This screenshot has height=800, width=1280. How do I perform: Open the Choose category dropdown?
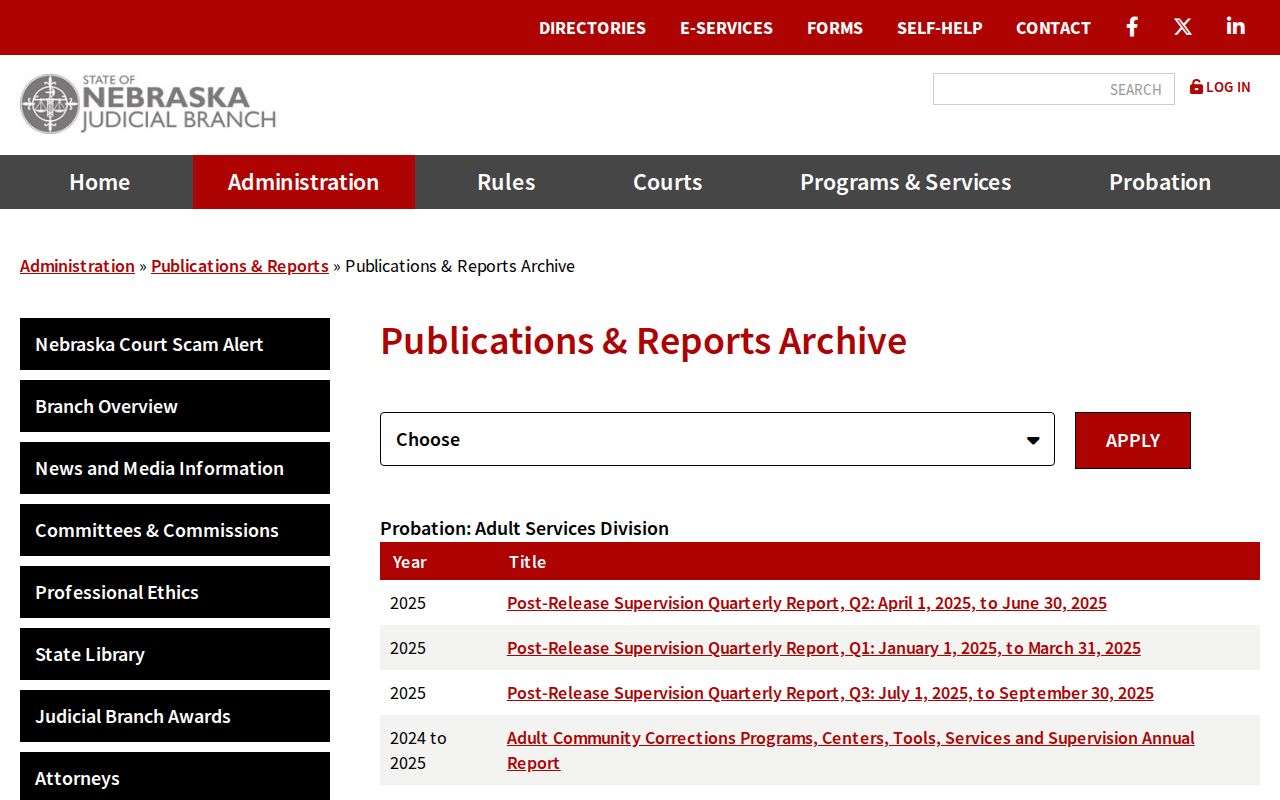(x=717, y=439)
